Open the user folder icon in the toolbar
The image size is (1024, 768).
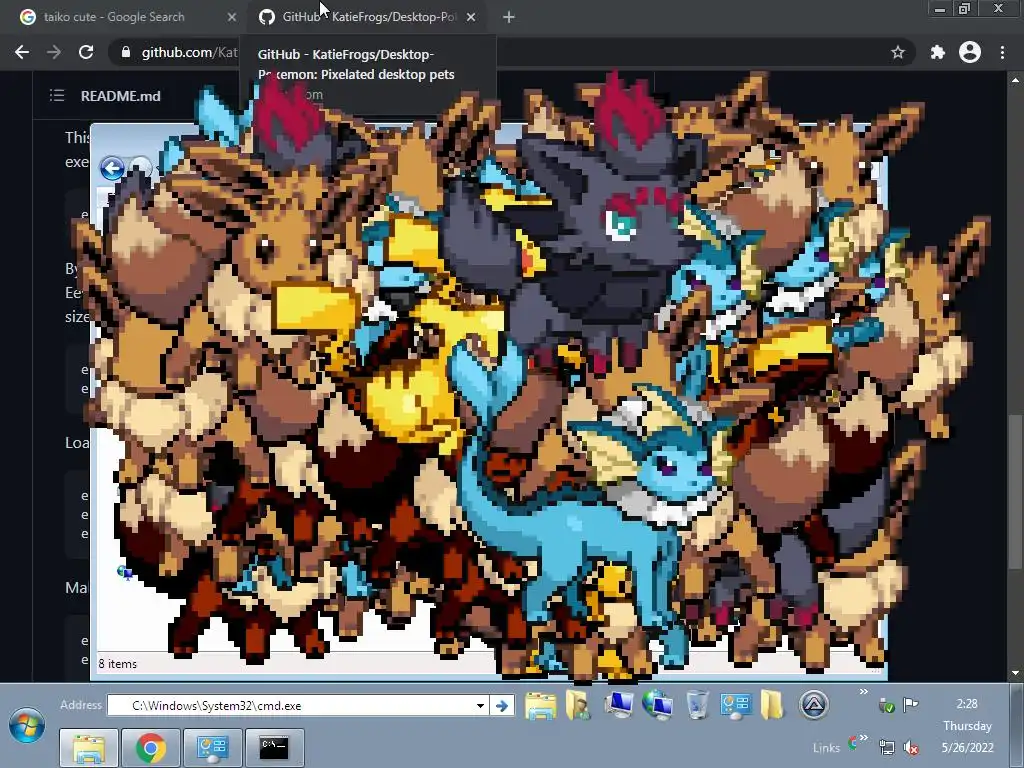[578, 705]
